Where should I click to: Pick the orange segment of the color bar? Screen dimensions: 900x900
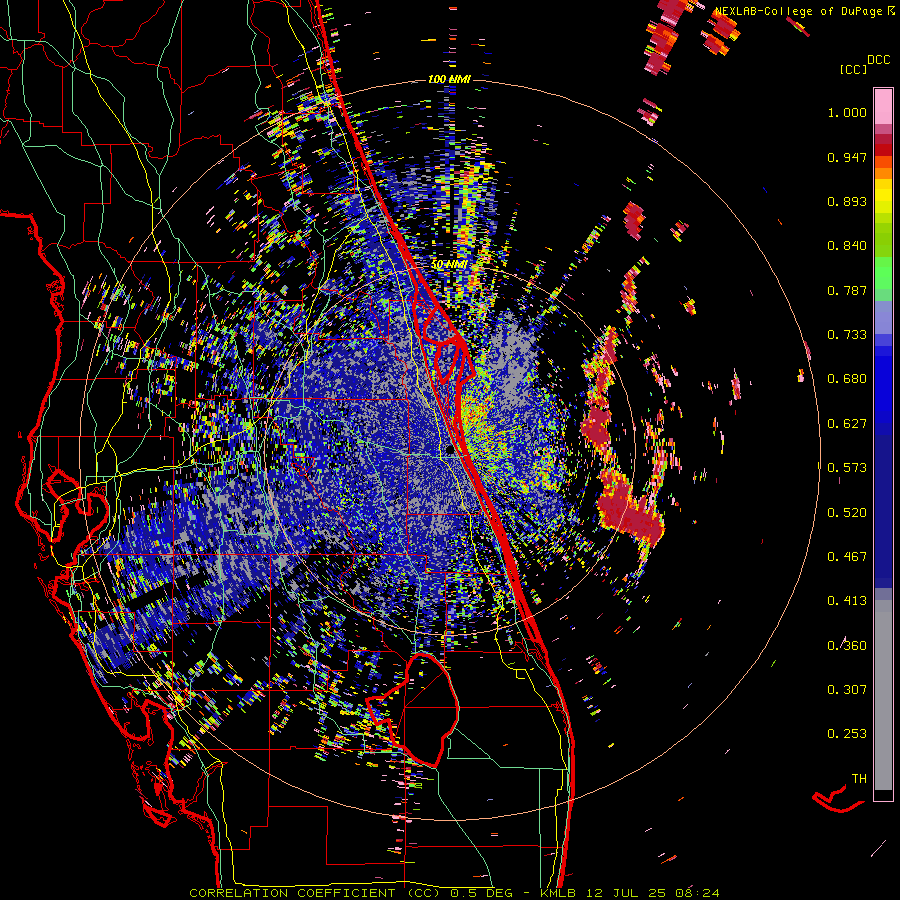click(883, 173)
